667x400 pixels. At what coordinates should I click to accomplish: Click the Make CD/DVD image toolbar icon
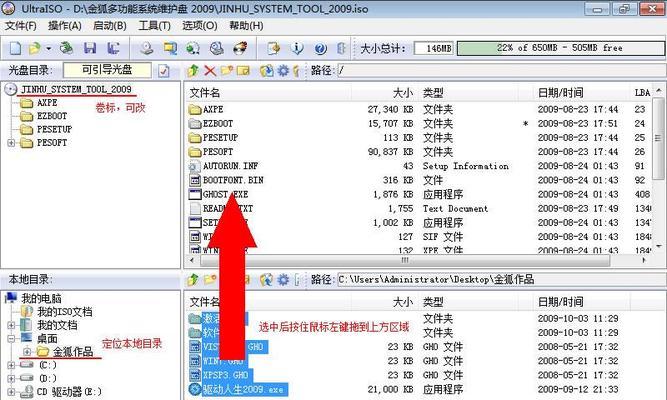tap(147, 49)
